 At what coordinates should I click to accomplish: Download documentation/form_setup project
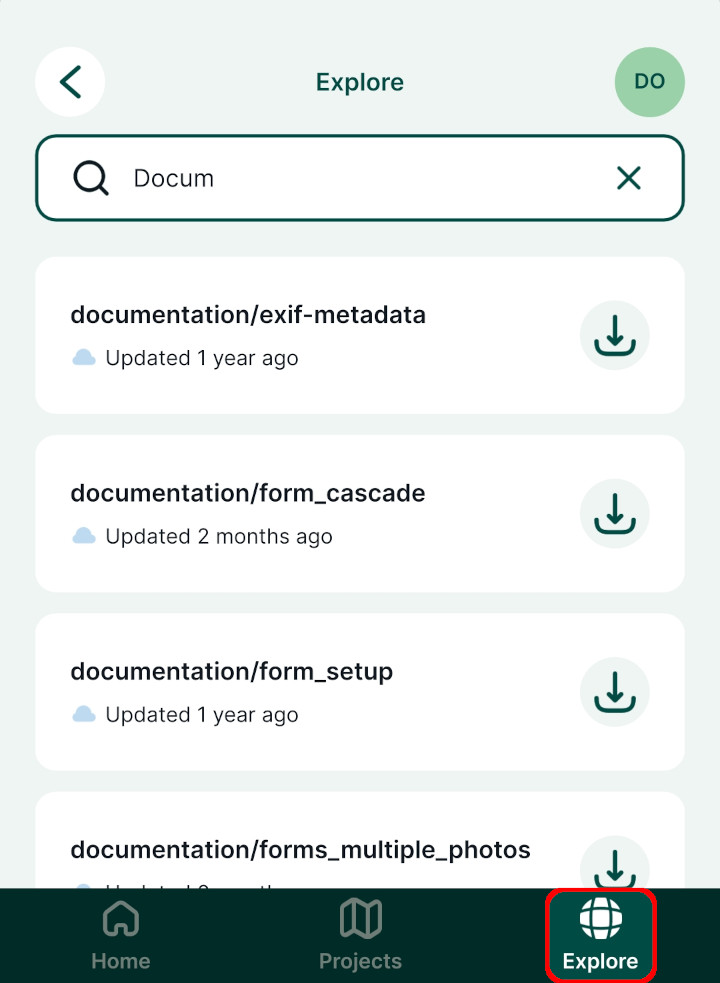coord(615,691)
